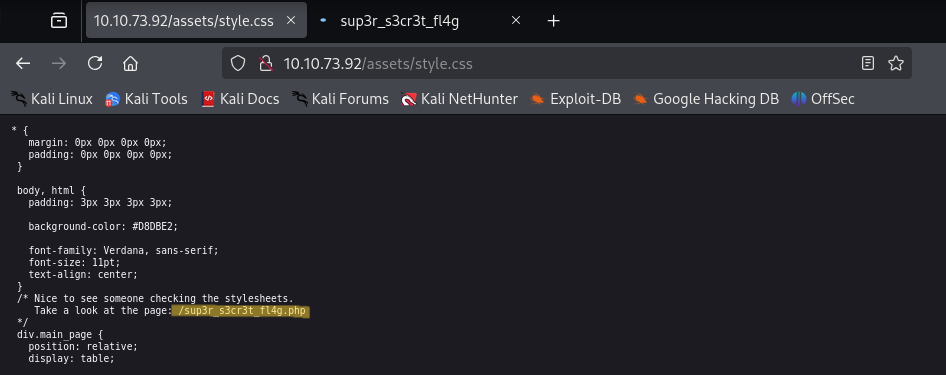Open a new tab with plus button
This screenshot has width=946, height=375.
point(553,21)
